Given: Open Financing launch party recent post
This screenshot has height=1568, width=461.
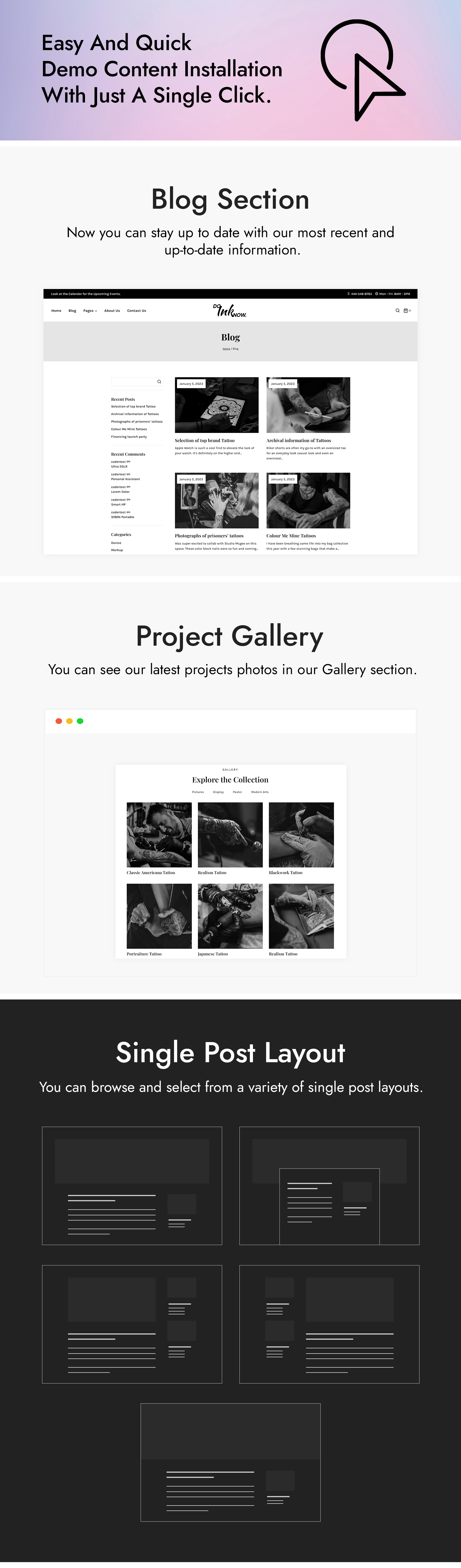Looking at the screenshot, I should coord(129,436).
